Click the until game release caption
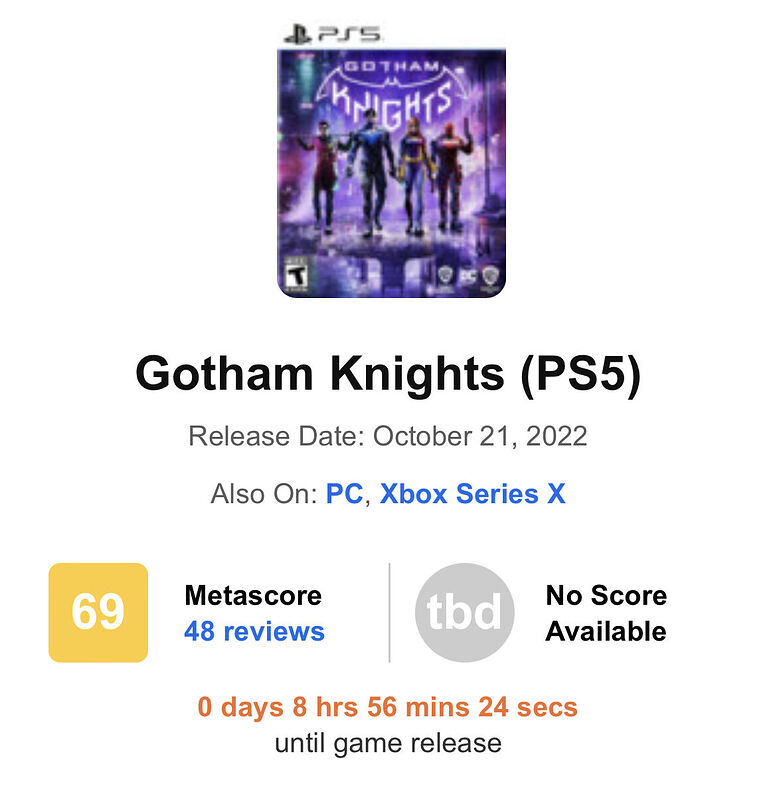This screenshot has height=800, width=776. pyautogui.click(x=388, y=743)
